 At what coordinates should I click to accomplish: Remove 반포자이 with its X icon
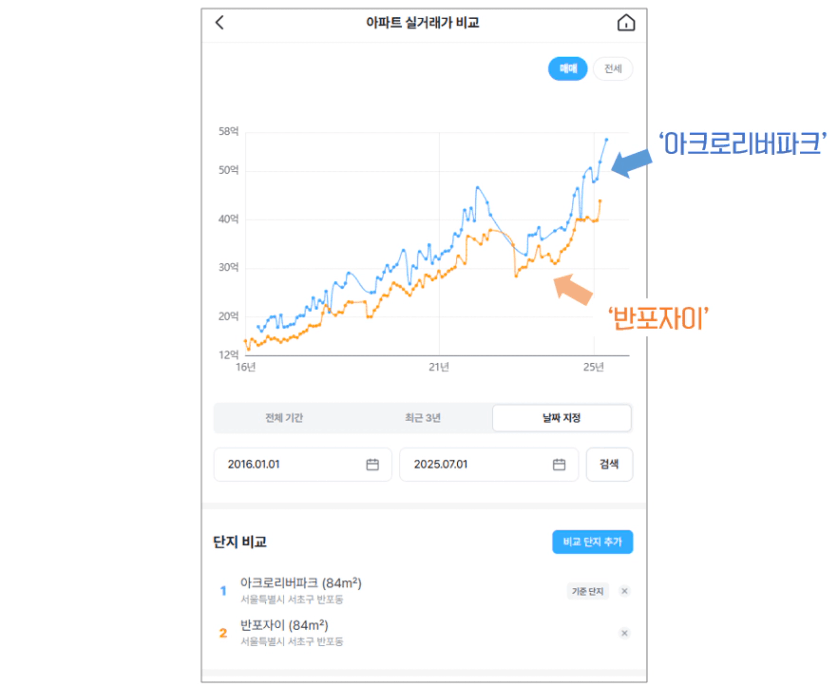(x=625, y=633)
